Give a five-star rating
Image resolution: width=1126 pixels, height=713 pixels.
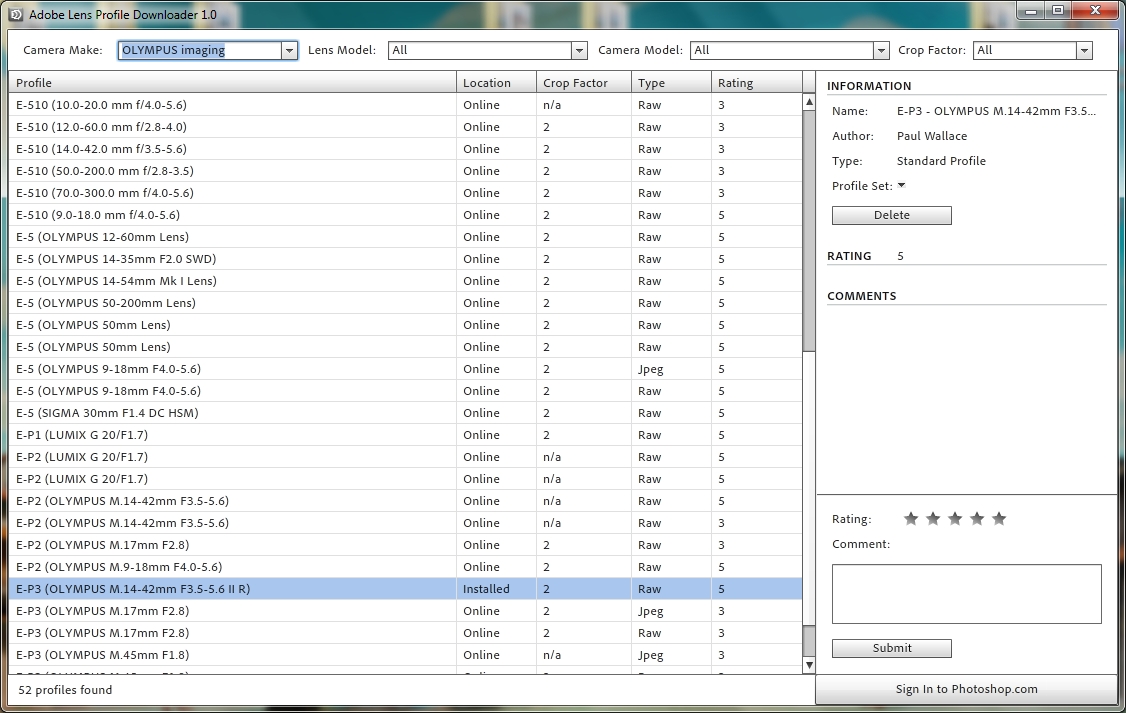point(999,519)
